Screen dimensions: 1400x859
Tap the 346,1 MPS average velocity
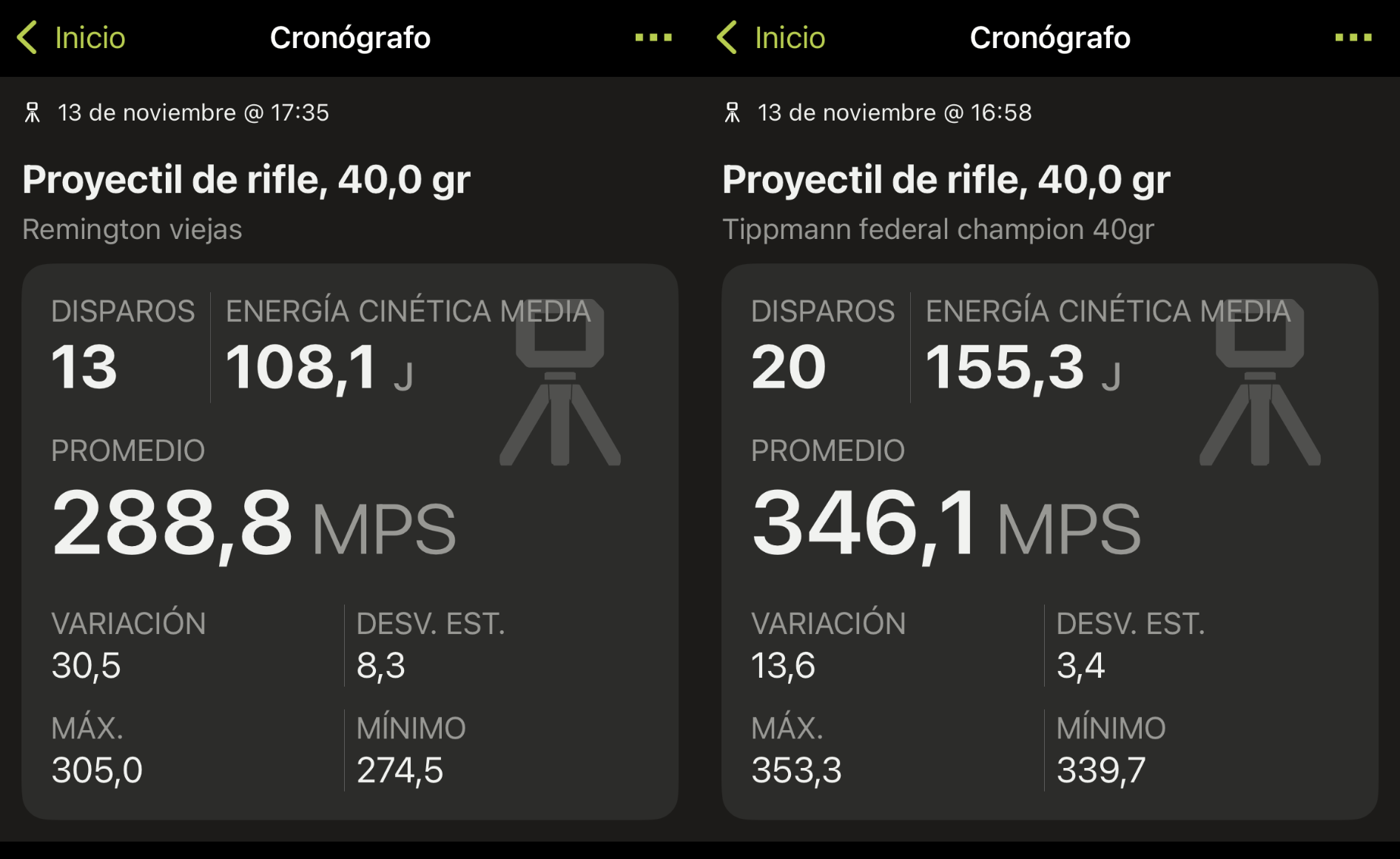coord(946,525)
